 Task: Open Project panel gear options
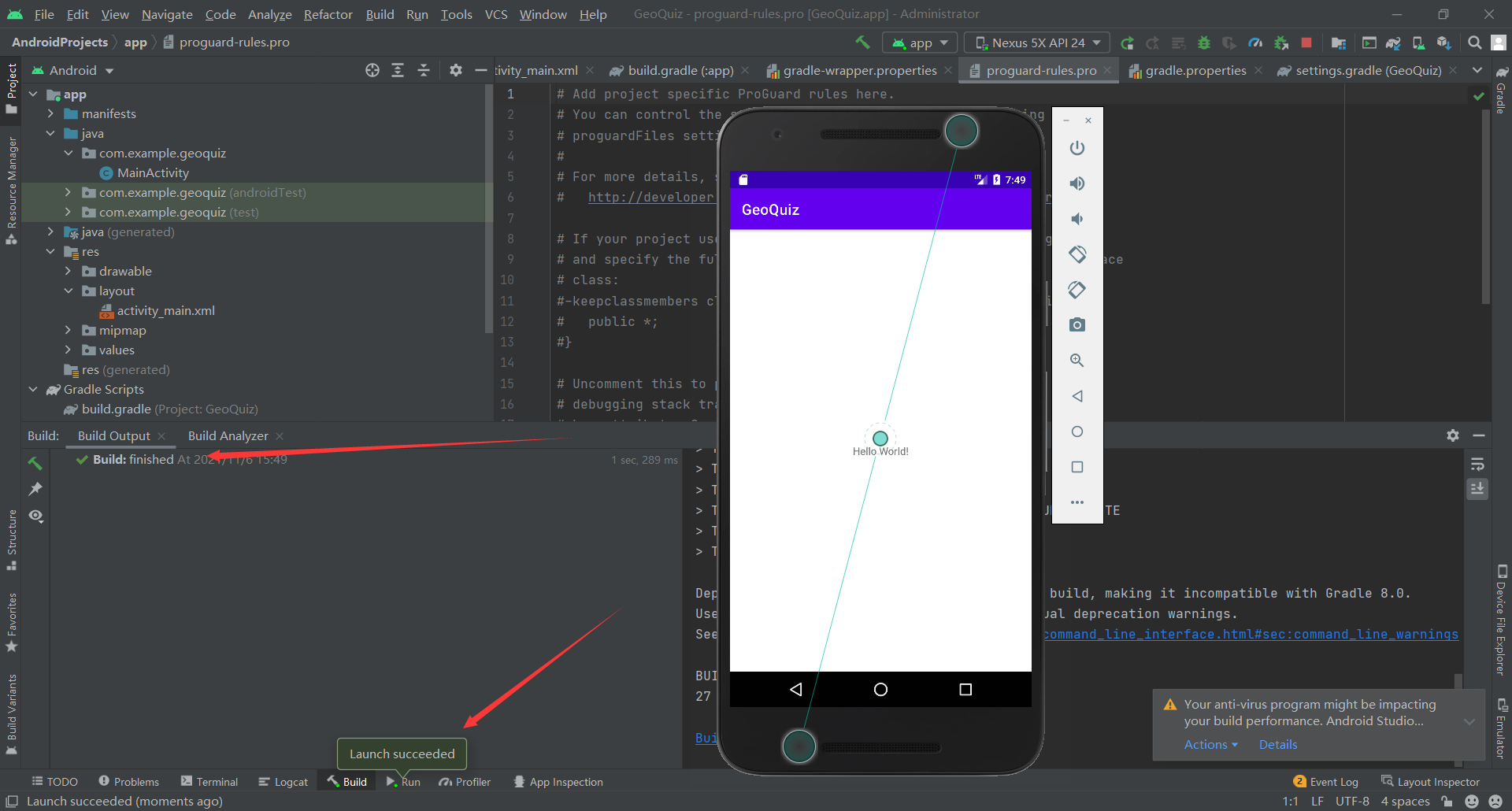tap(455, 70)
